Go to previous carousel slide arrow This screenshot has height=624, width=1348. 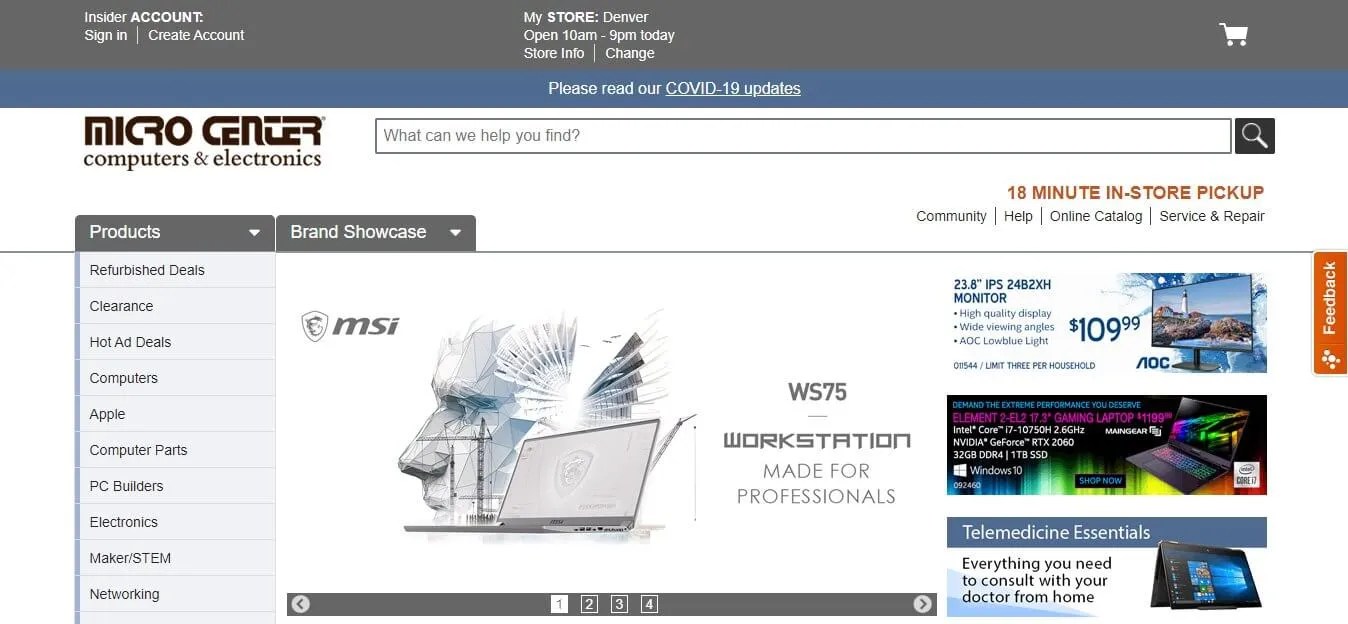300,604
